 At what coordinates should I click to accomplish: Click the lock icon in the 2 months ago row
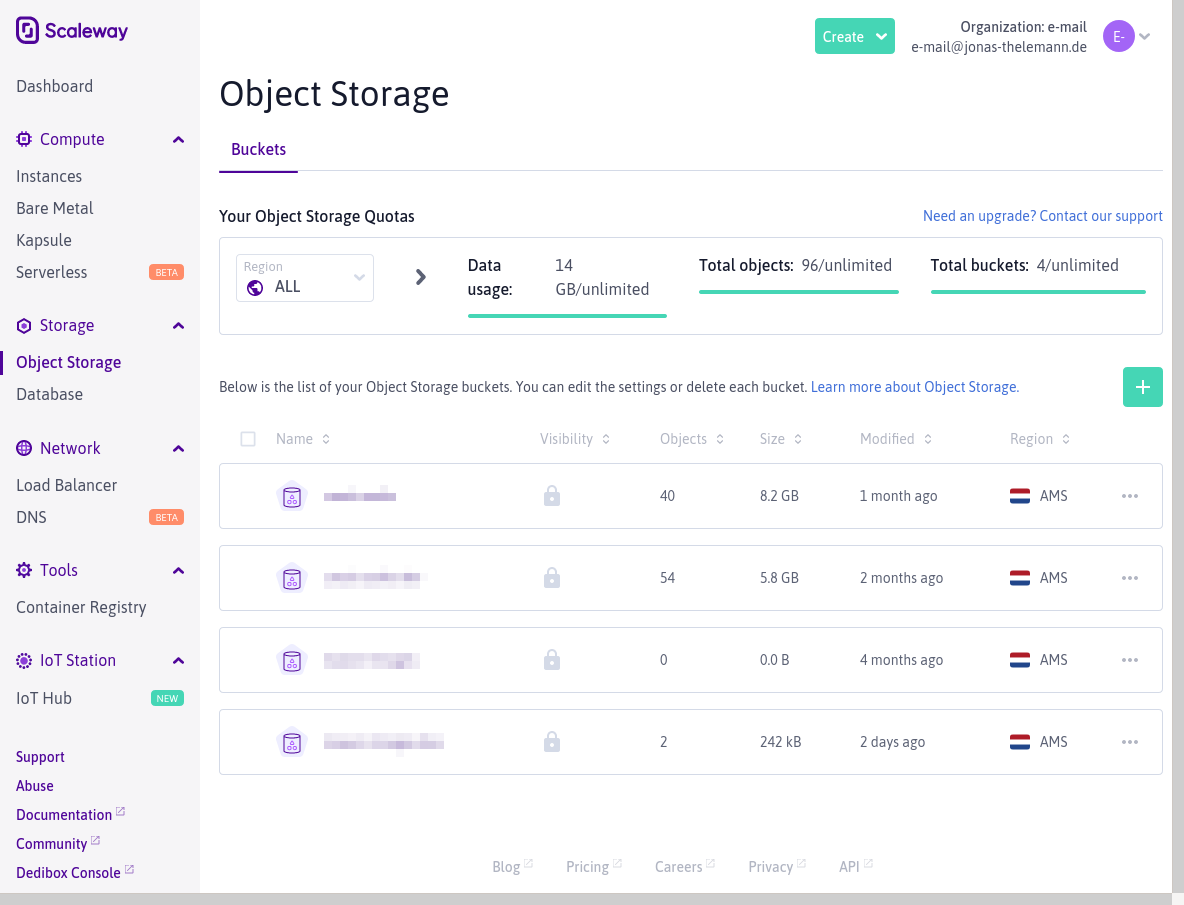pos(552,578)
